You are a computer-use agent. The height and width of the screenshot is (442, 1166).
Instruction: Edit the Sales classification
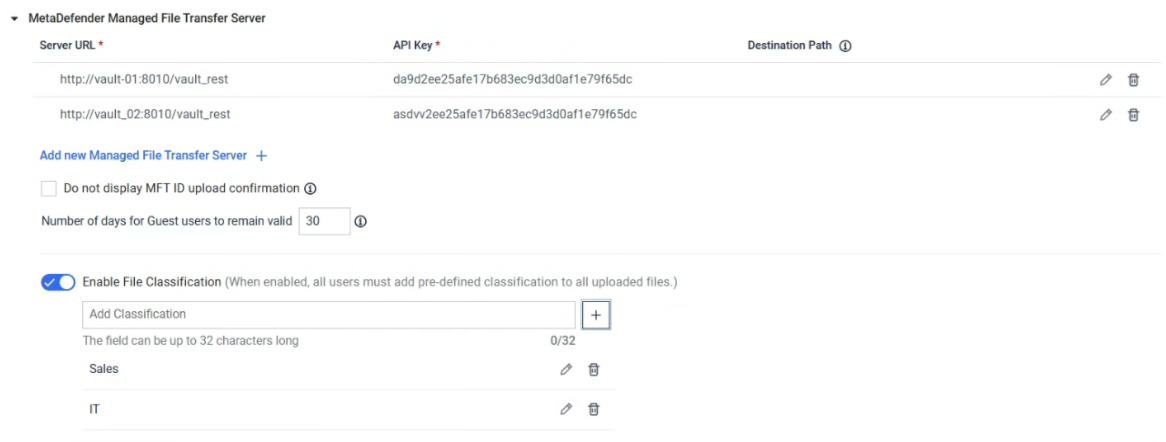tap(566, 369)
